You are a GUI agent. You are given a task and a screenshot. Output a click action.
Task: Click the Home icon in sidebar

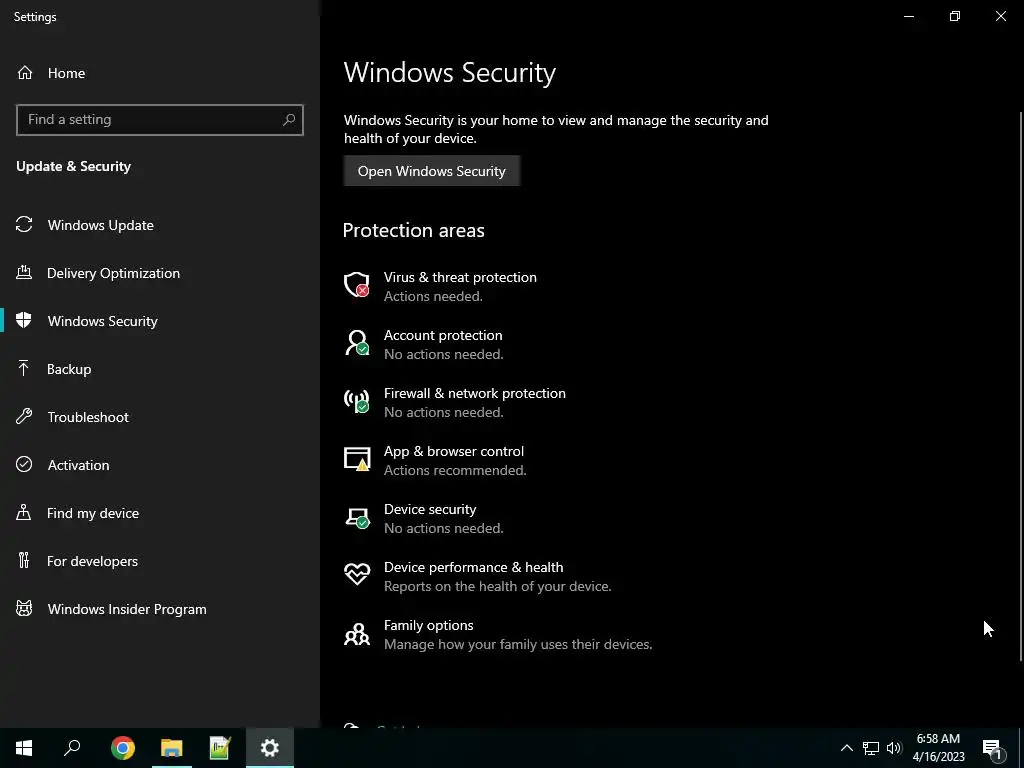(x=25, y=72)
